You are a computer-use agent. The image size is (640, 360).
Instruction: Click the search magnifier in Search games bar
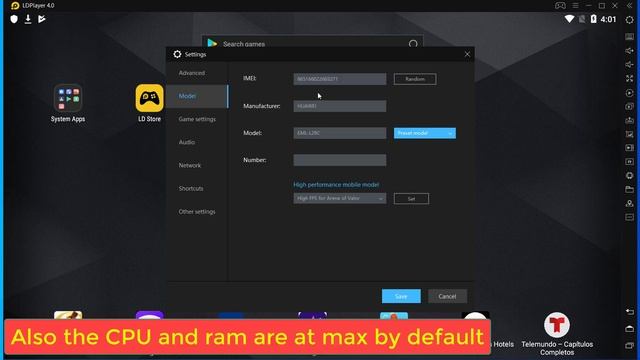pos(413,43)
